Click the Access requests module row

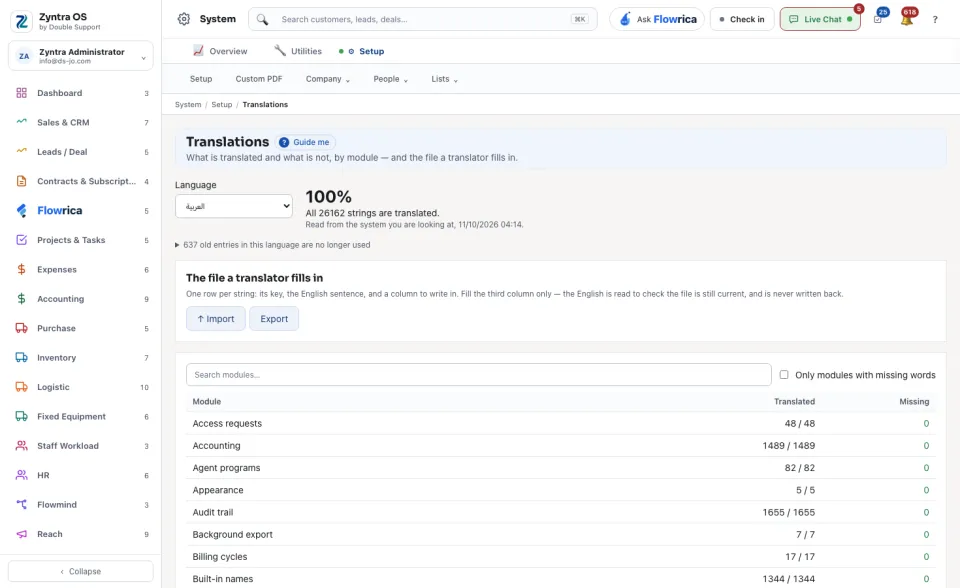(x=561, y=423)
